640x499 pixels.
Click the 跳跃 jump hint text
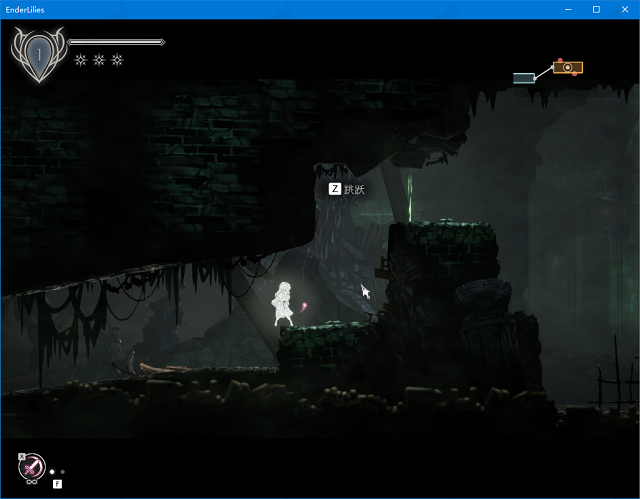click(x=354, y=189)
